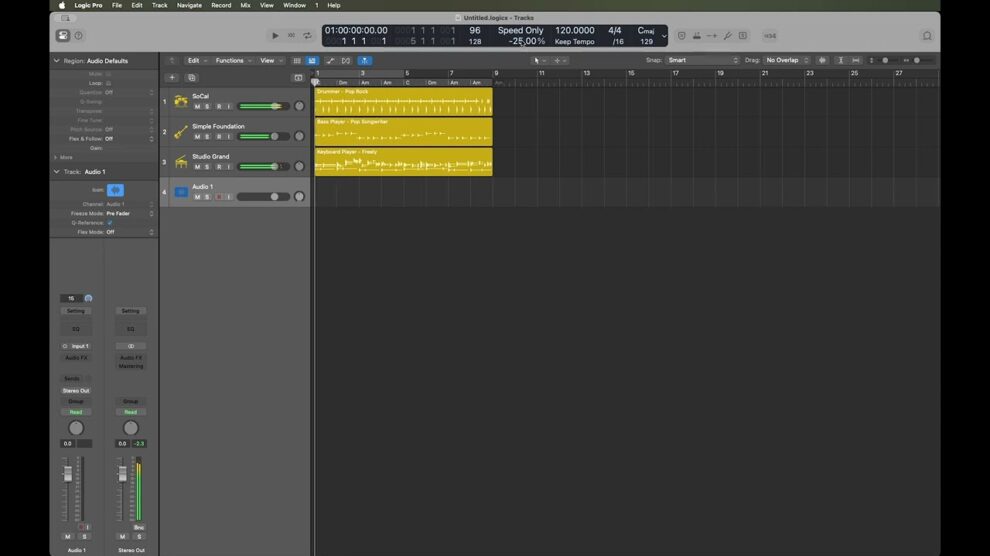Record-enable the Audio 1 track
Screen dimensions: 990x556
pos(218,197)
